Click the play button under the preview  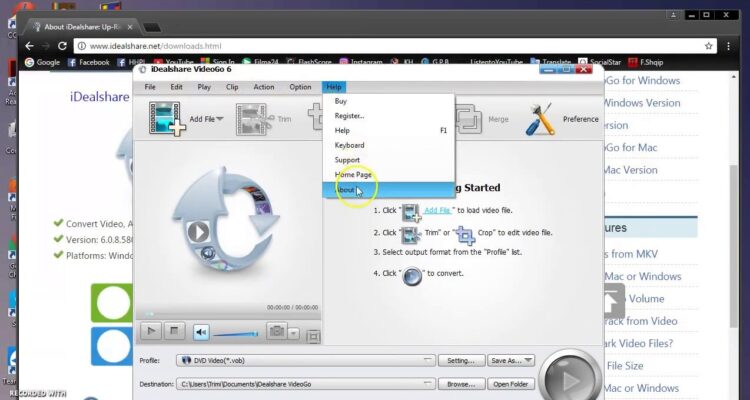point(151,331)
